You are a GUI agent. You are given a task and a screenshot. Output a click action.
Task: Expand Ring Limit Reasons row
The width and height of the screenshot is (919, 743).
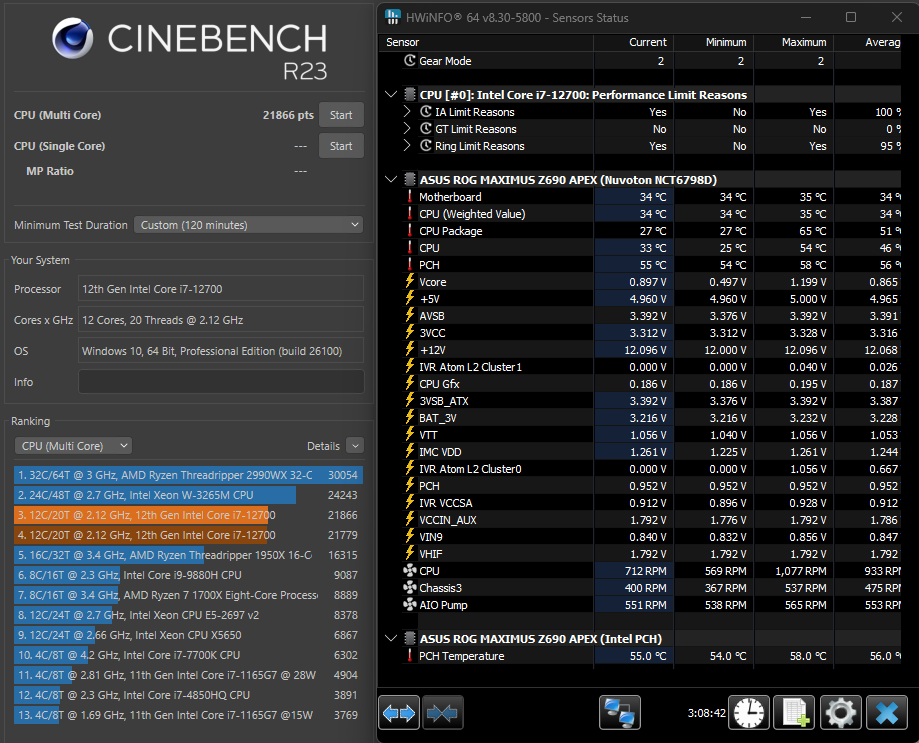tap(407, 145)
